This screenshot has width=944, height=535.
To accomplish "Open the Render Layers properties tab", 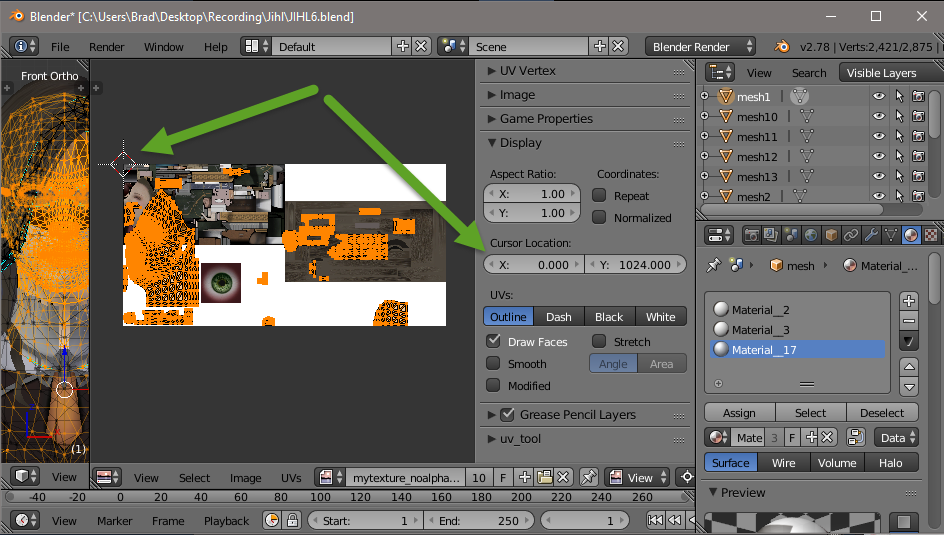I will (x=771, y=235).
